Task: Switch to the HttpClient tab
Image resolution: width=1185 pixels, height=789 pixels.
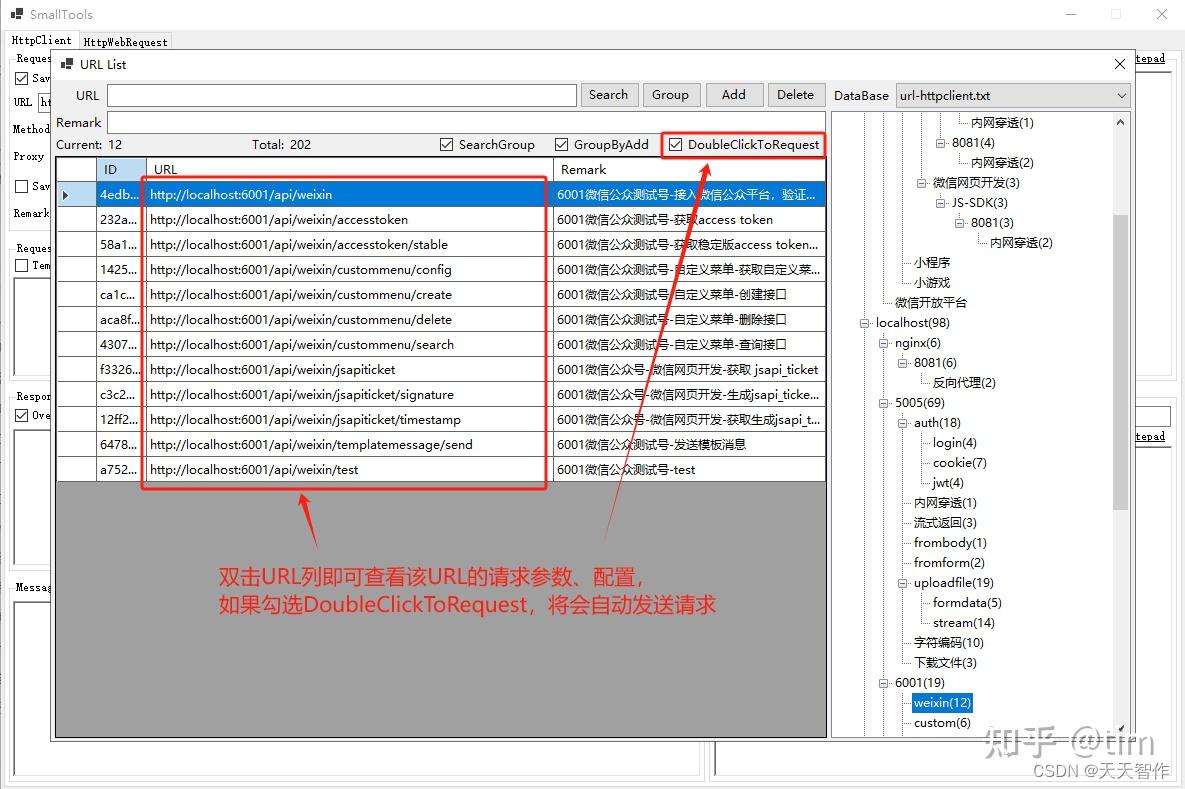Action: (x=42, y=40)
